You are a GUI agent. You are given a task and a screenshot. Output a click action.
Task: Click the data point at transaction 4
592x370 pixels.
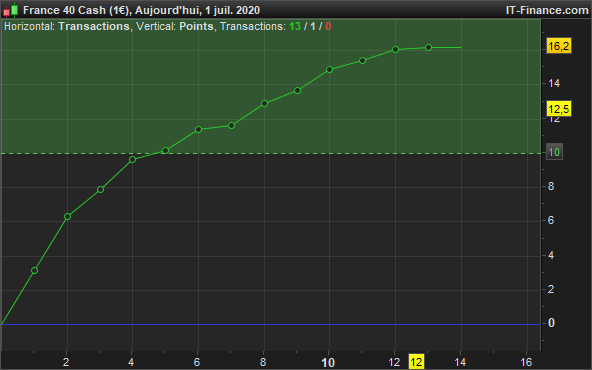pos(133,159)
